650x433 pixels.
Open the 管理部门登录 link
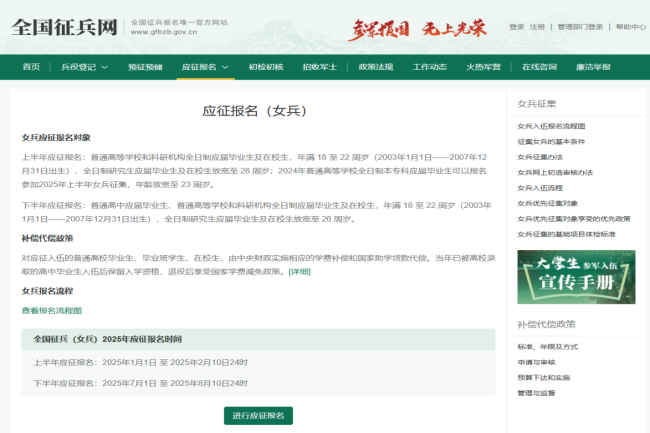(580, 27)
